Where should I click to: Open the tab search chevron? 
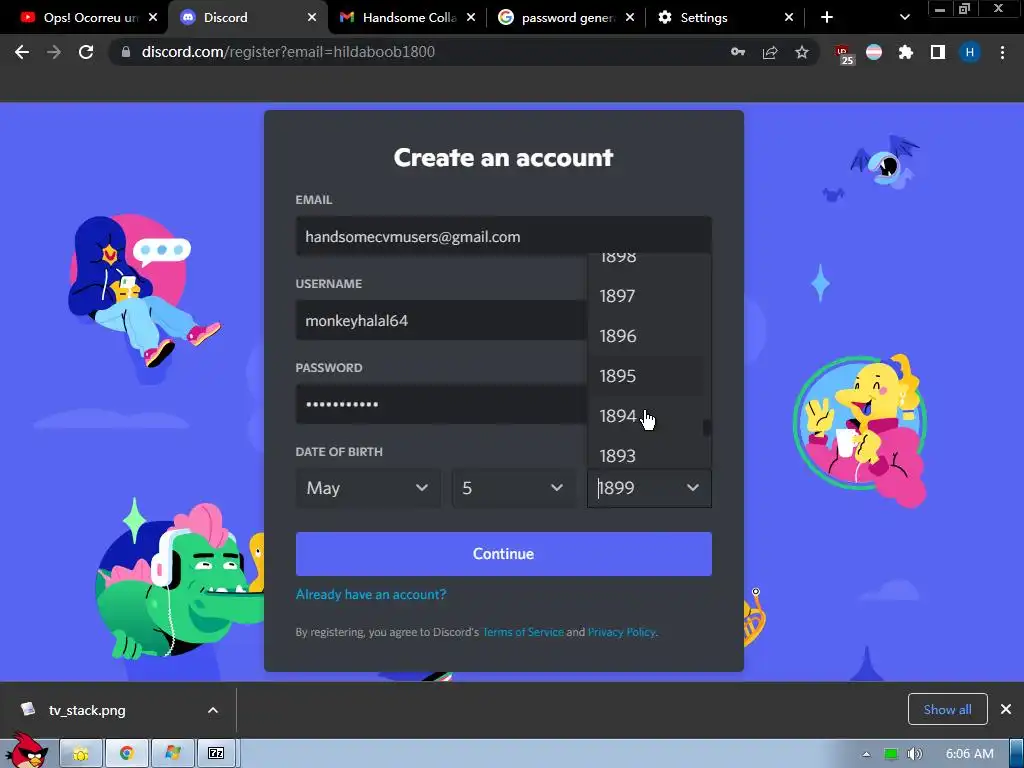coord(904,18)
